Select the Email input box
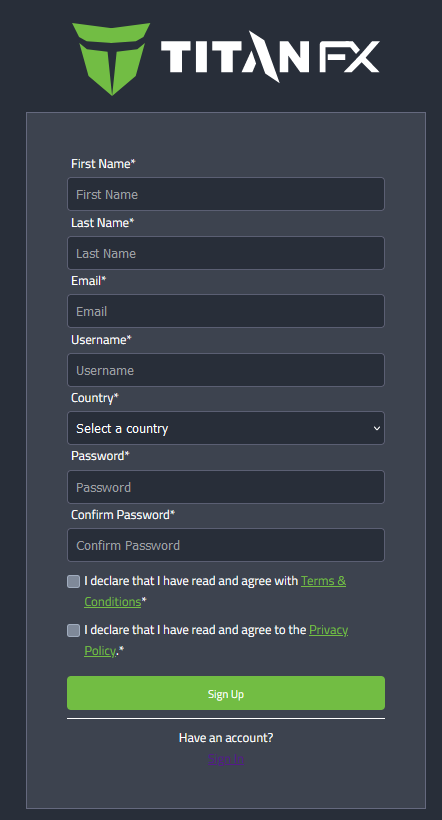This screenshot has height=820, width=442. pos(226,311)
